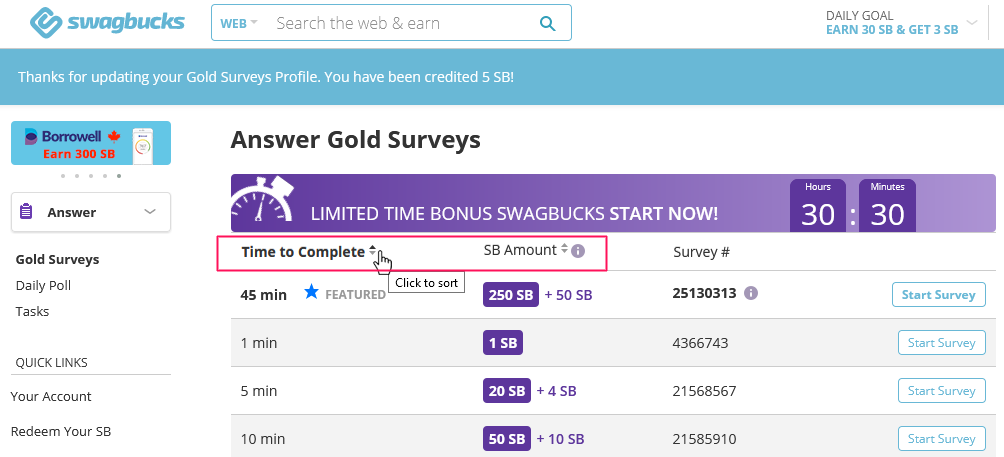This screenshot has width=1004, height=457.
Task: Open Tasks in sidebar
Action: (33, 312)
